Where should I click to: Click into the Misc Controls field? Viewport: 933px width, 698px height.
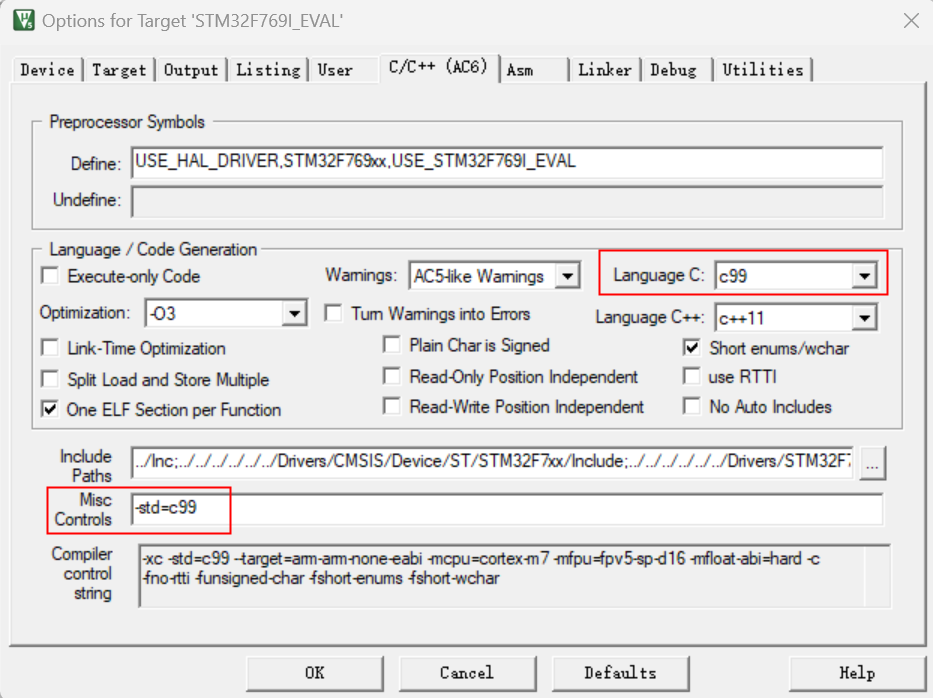pos(507,508)
